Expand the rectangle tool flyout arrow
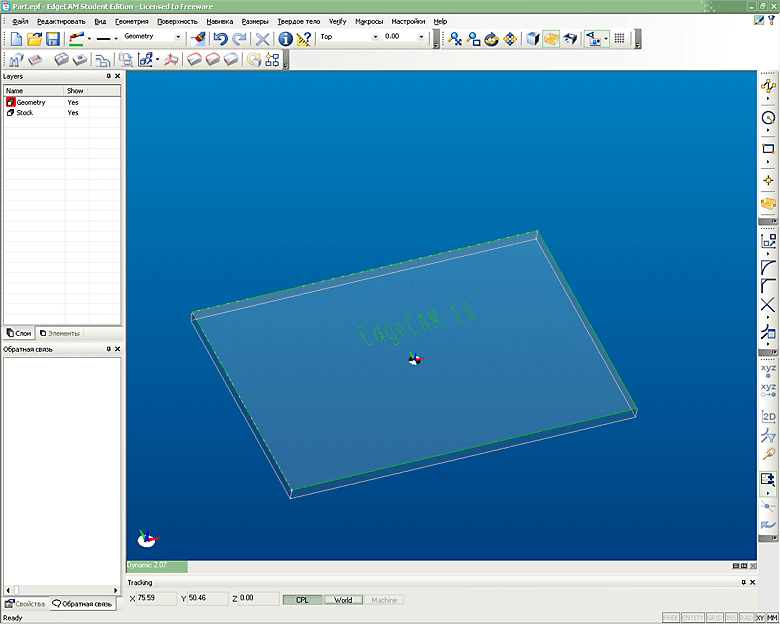This screenshot has width=780, height=624. [768, 162]
